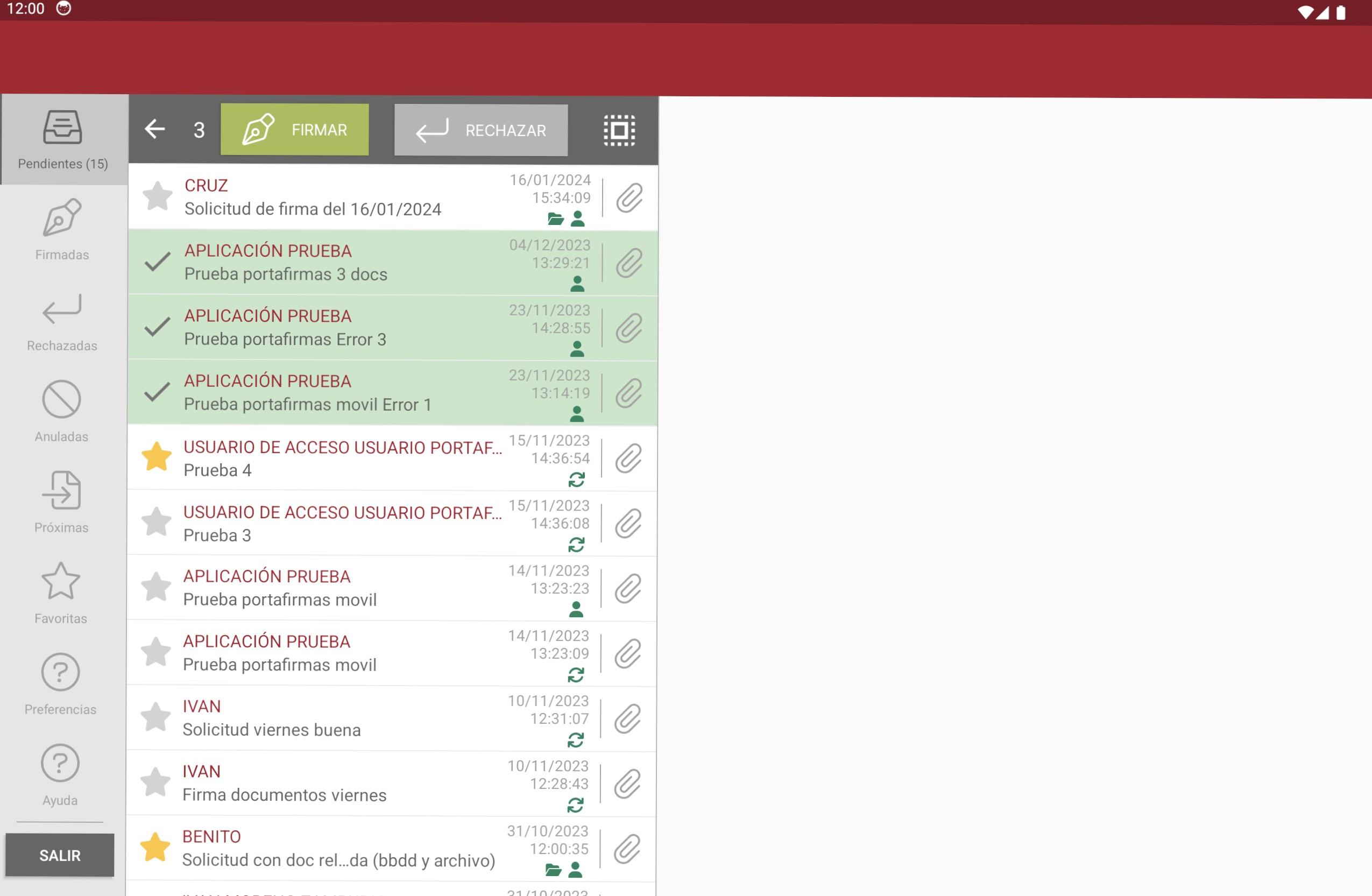Open the Favoritas section
This screenshot has width=1372, height=896.
point(60,594)
